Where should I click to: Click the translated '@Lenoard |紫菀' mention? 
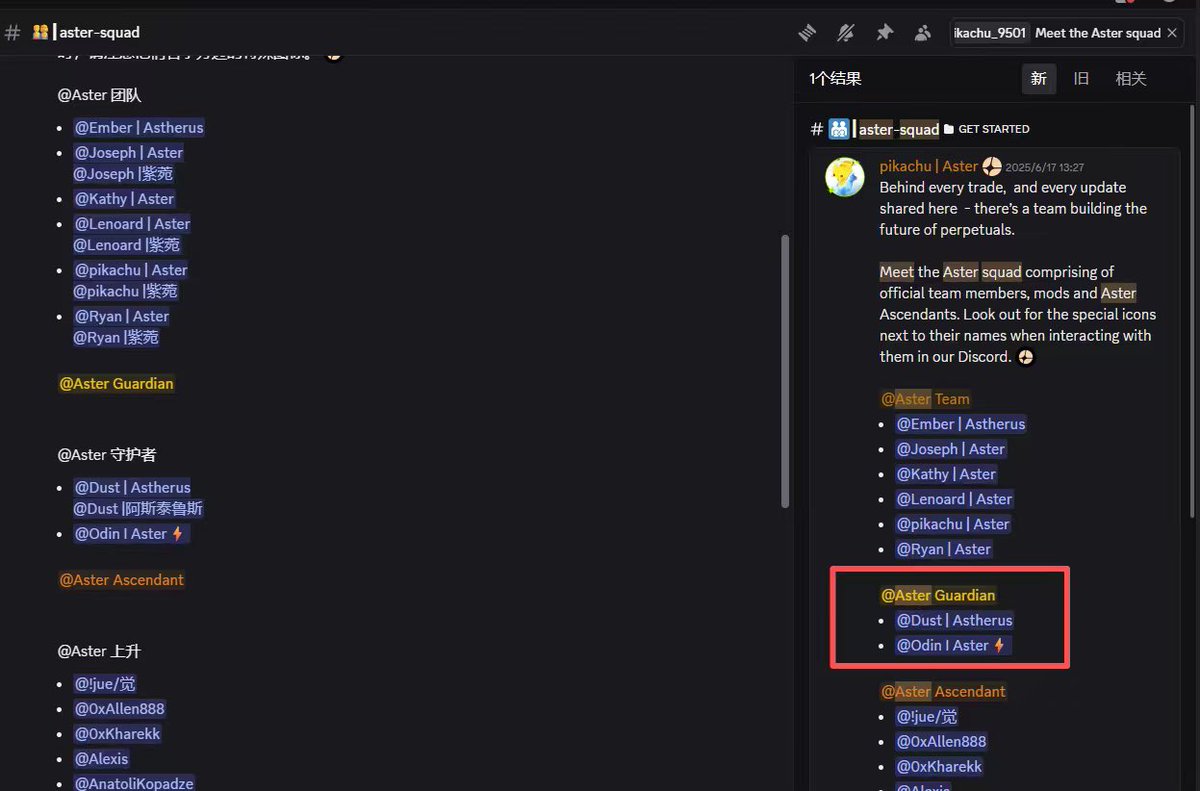(127, 244)
